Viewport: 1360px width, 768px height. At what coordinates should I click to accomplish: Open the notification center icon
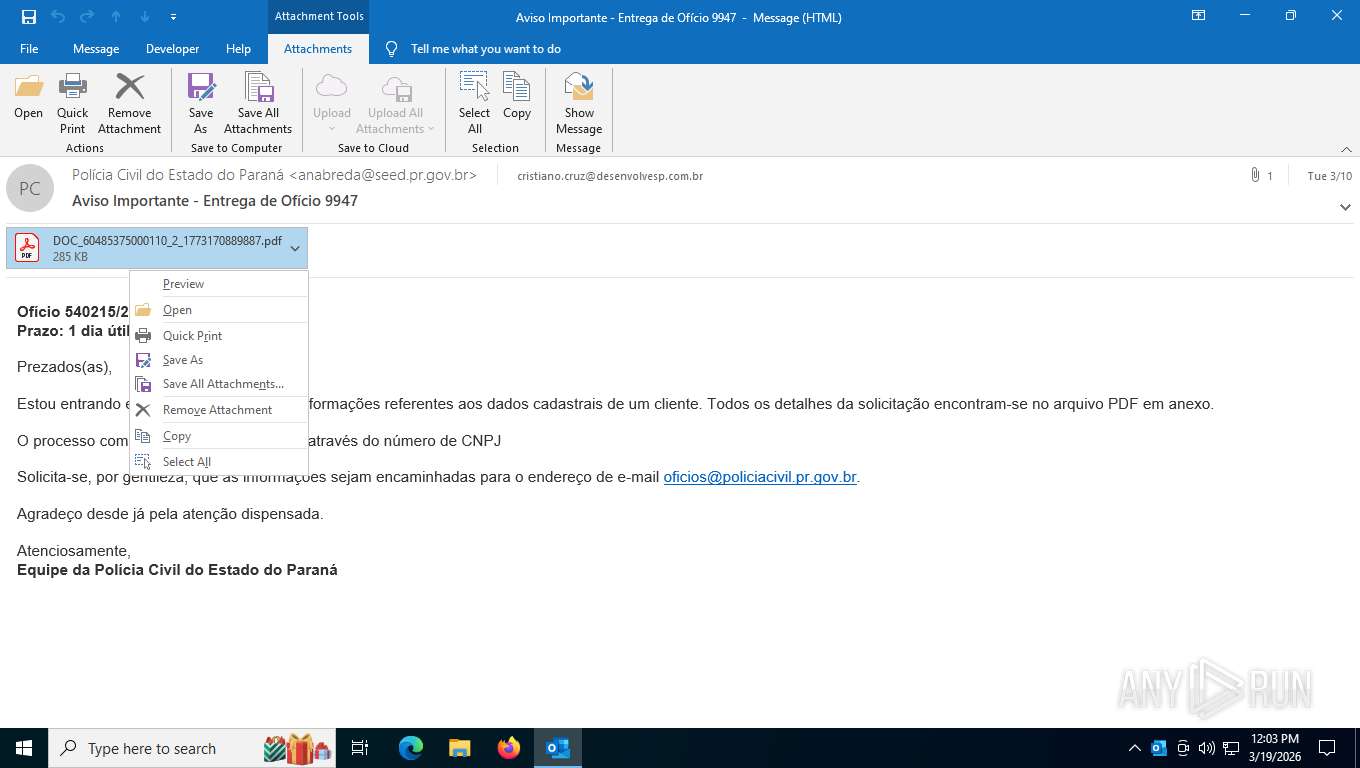(1327, 748)
